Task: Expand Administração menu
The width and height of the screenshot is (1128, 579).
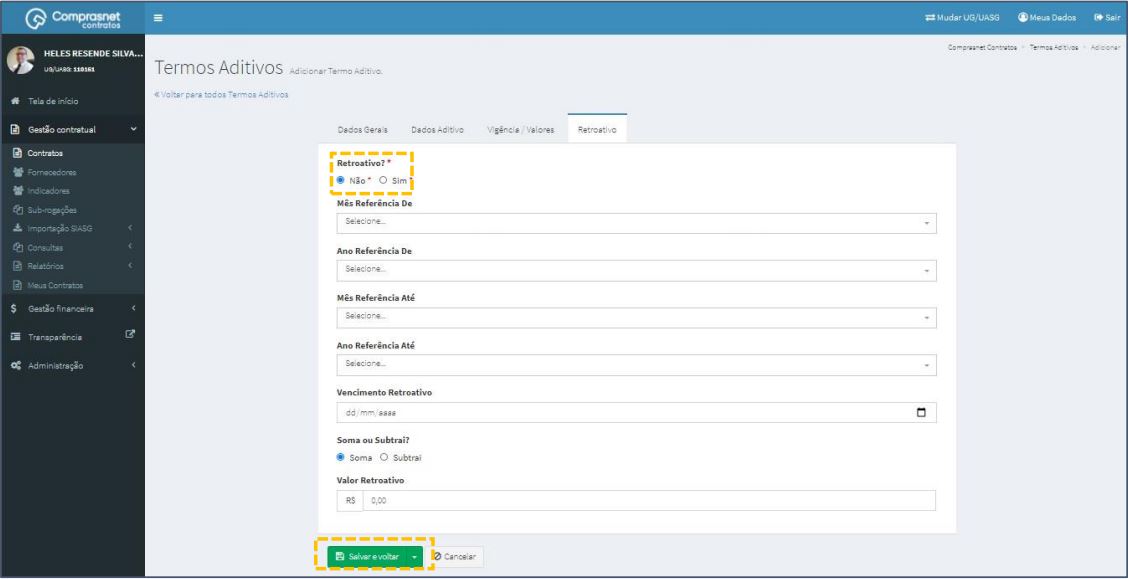Action: (72, 365)
